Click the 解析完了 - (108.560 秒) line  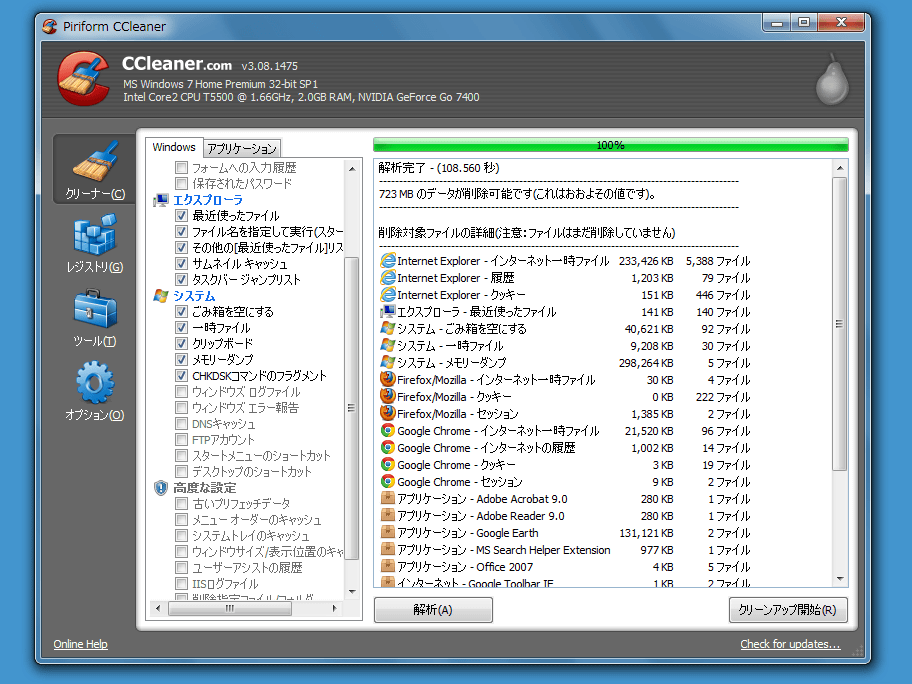pyautogui.click(x=439, y=168)
